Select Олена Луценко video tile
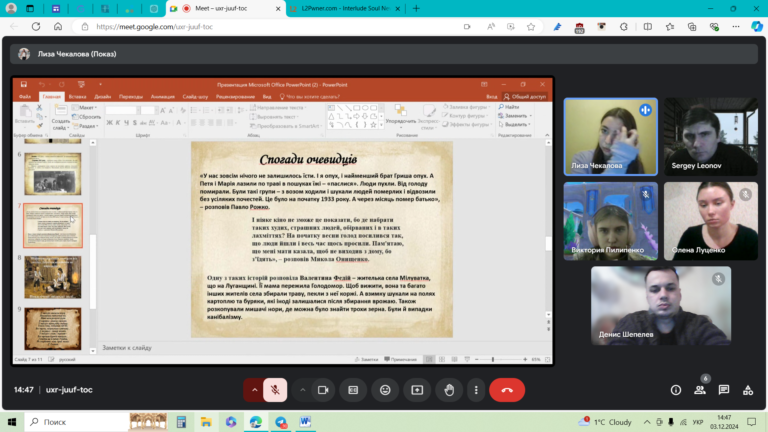This screenshot has height=432, width=768. click(711, 221)
